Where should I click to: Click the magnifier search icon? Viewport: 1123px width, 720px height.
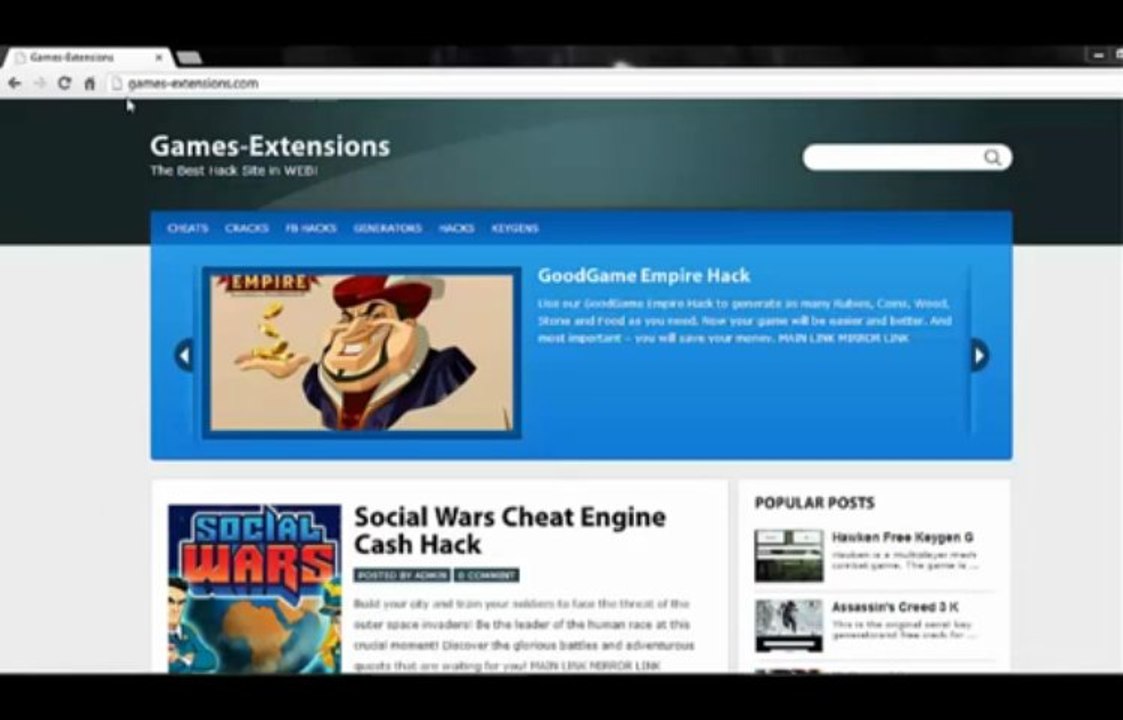pyautogui.click(x=992, y=158)
